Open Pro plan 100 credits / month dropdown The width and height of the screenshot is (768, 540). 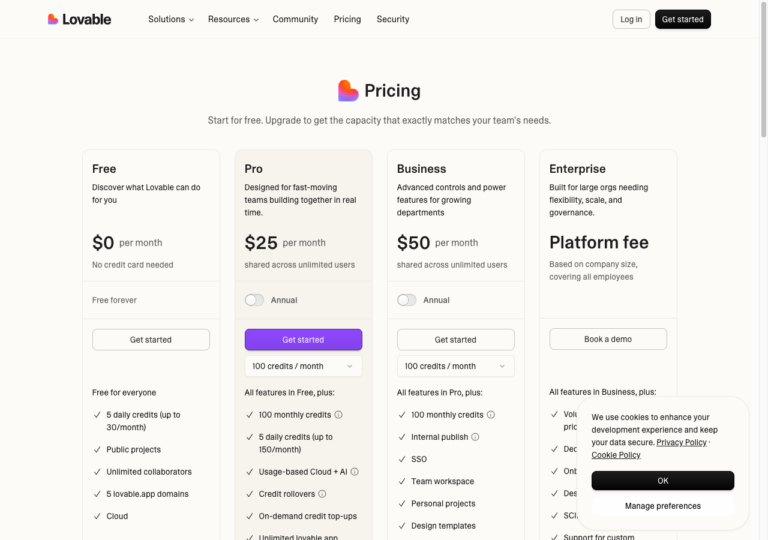[x=303, y=366]
